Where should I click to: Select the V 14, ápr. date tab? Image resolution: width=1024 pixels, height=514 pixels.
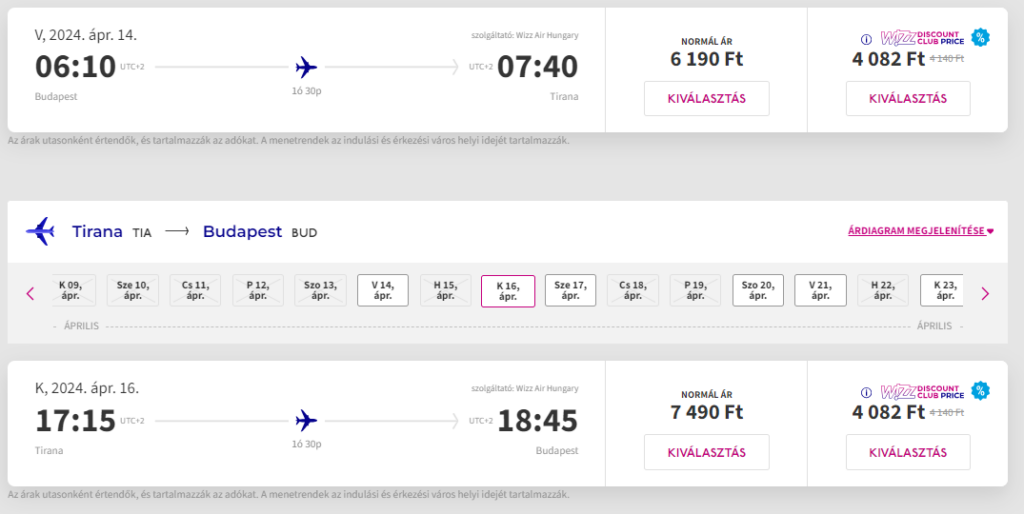tap(382, 290)
